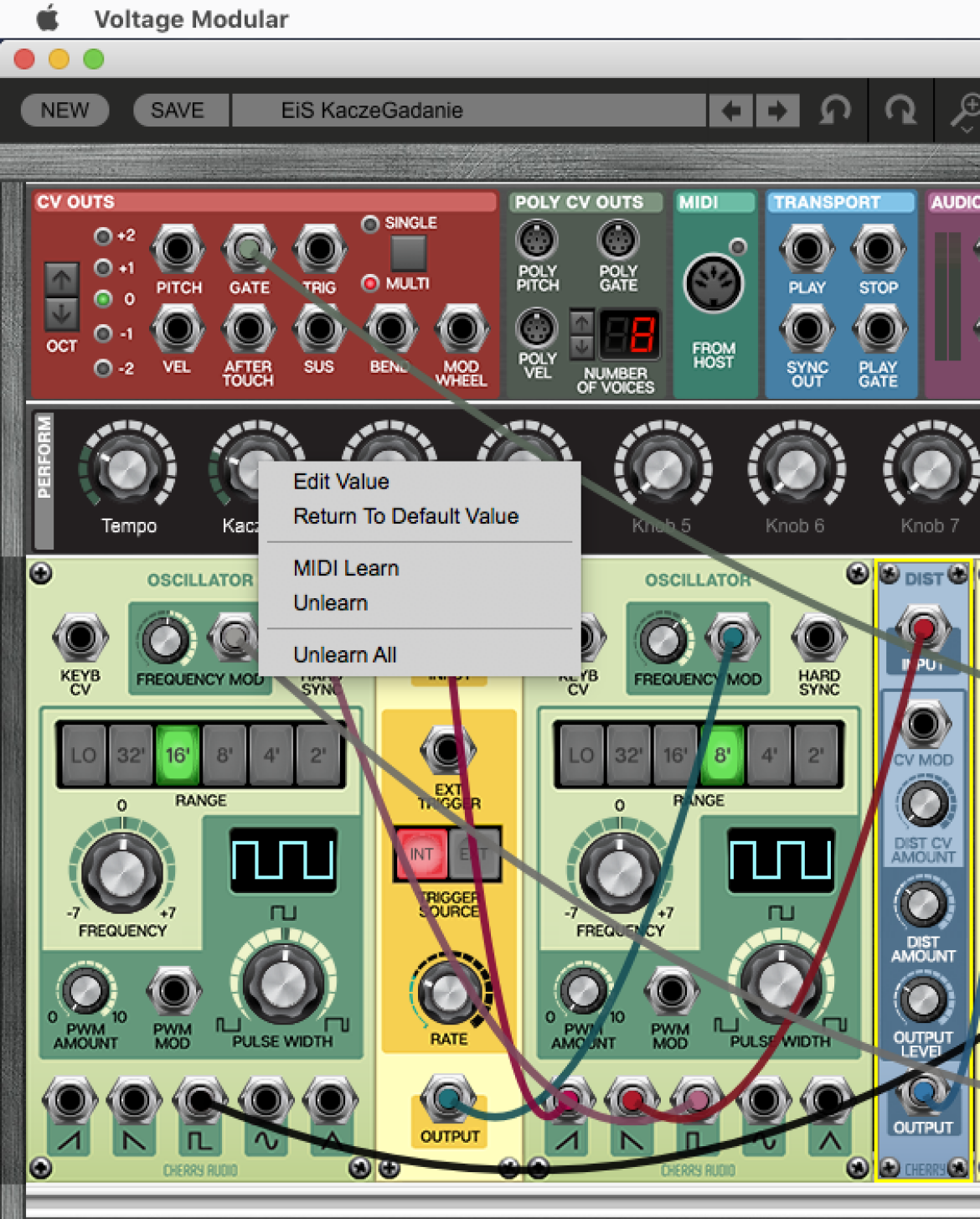Select 32' range on left oscillator
980x1219 pixels.
[x=130, y=756]
